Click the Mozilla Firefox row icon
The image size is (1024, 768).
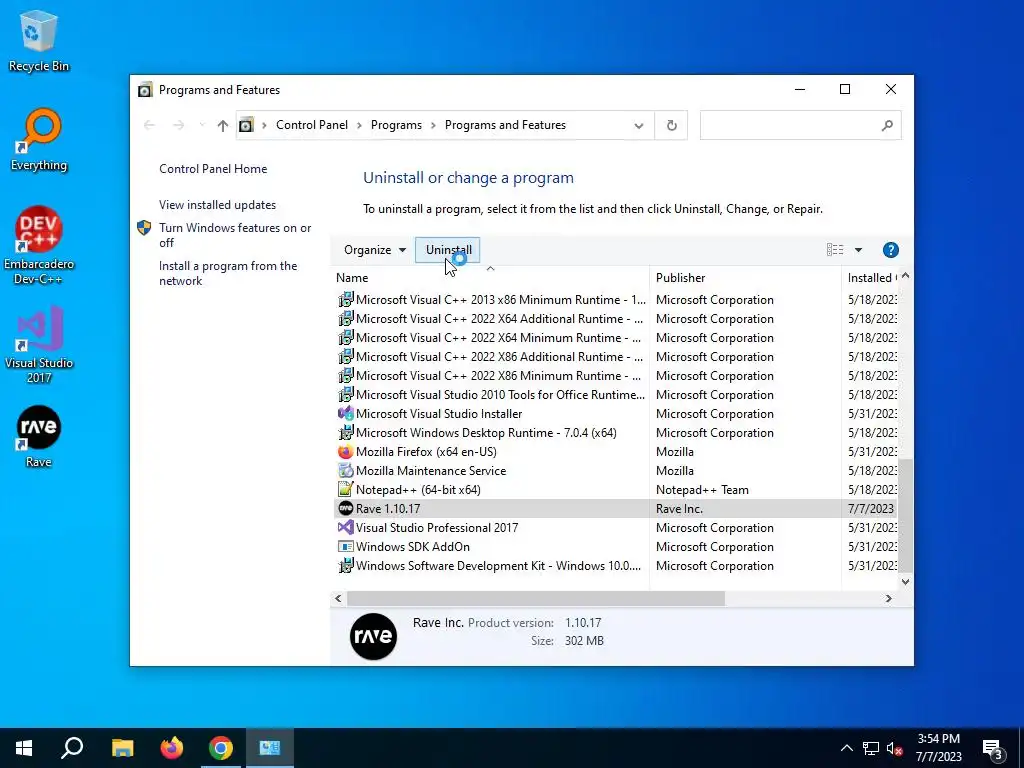pyautogui.click(x=345, y=452)
